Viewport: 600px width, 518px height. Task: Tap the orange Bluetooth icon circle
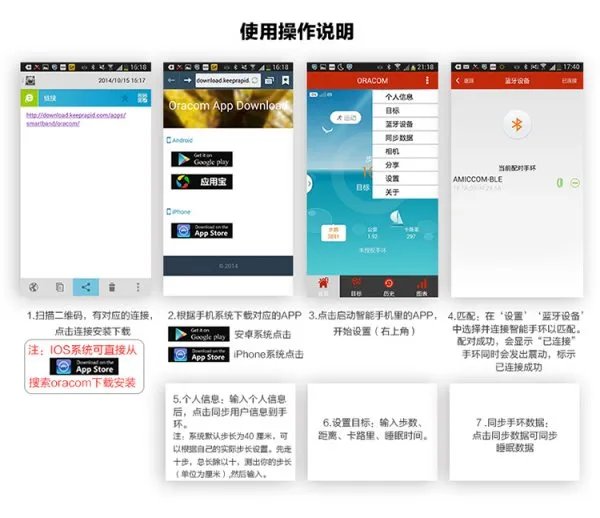517,124
